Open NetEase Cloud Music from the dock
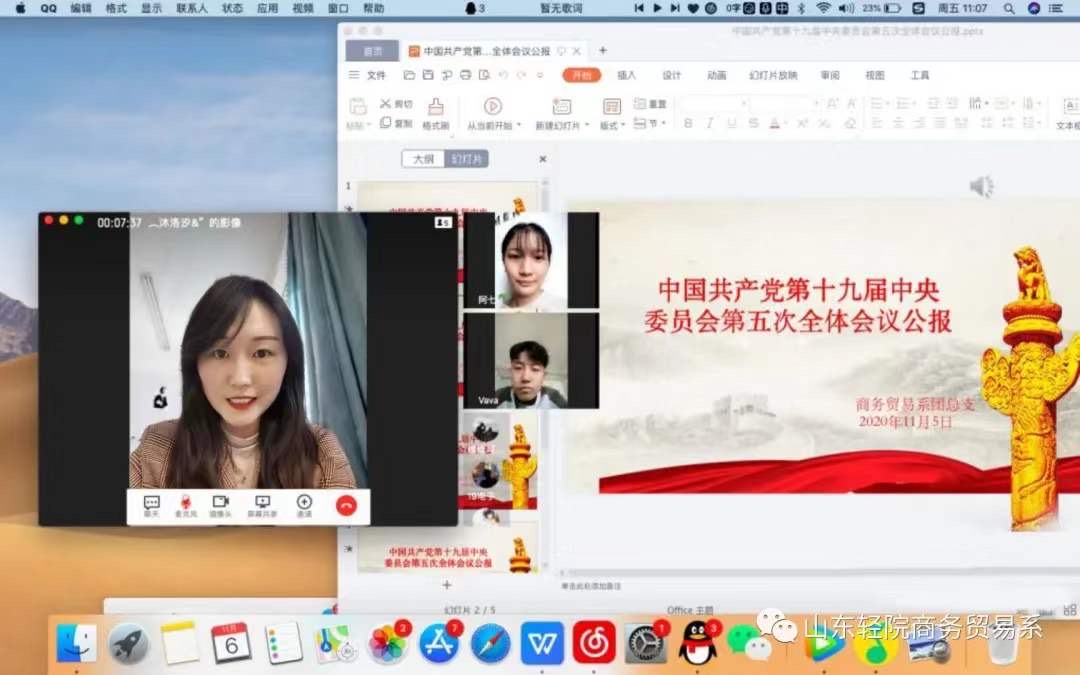Image resolution: width=1080 pixels, height=675 pixels. (x=594, y=643)
